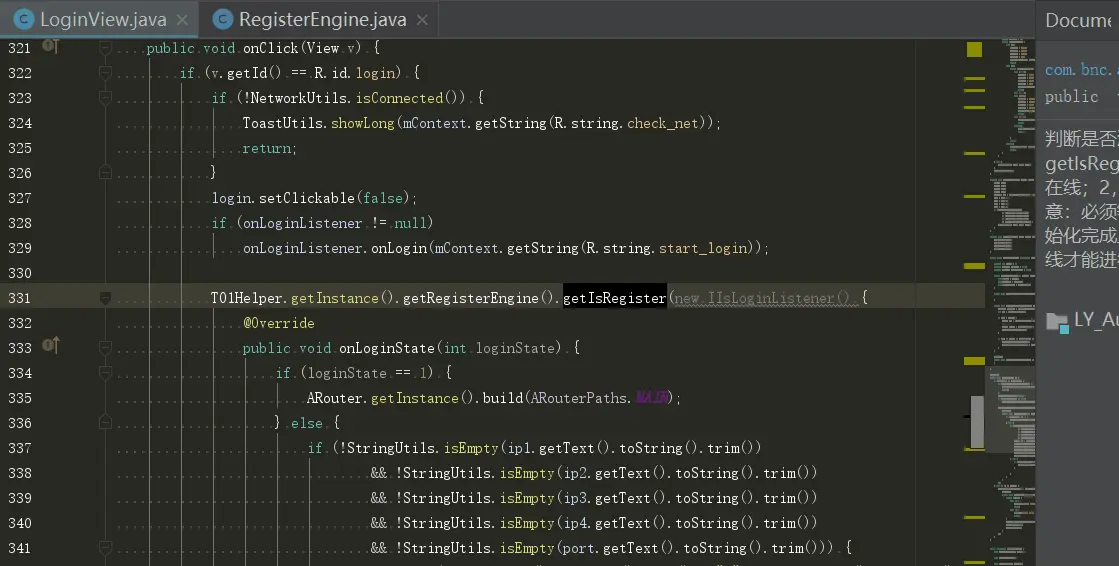Collapse the else block fold at line 336
Image resolution: width=1119 pixels, height=566 pixels.
[105, 423]
